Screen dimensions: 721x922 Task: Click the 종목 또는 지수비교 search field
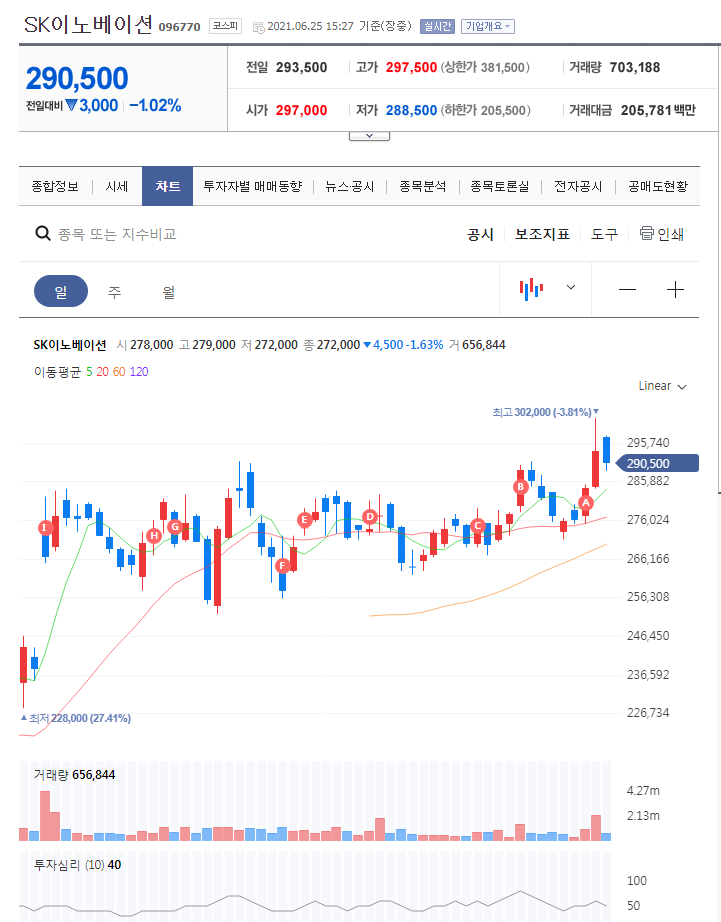(117, 234)
